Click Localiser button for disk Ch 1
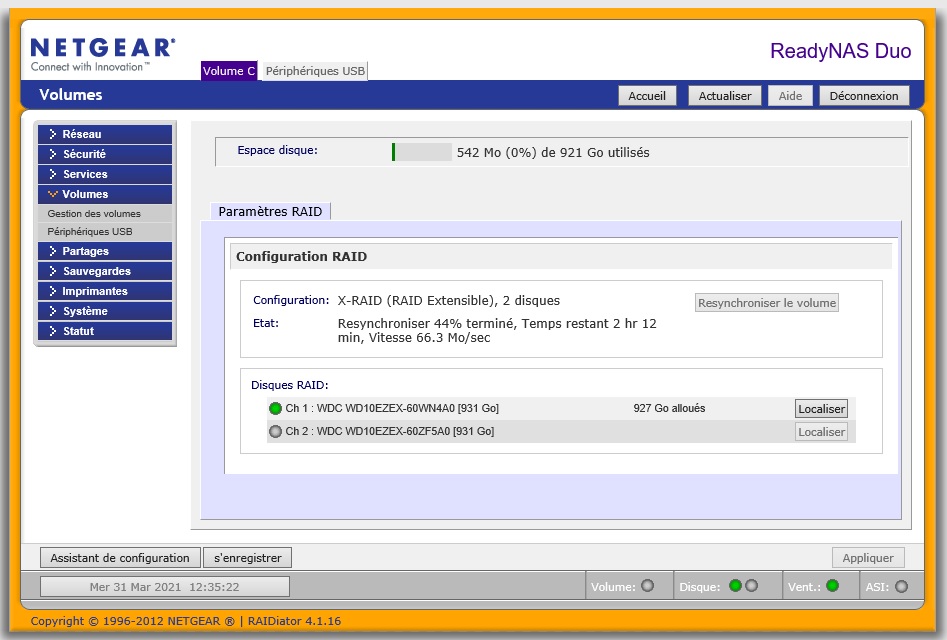 click(x=821, y=409)
